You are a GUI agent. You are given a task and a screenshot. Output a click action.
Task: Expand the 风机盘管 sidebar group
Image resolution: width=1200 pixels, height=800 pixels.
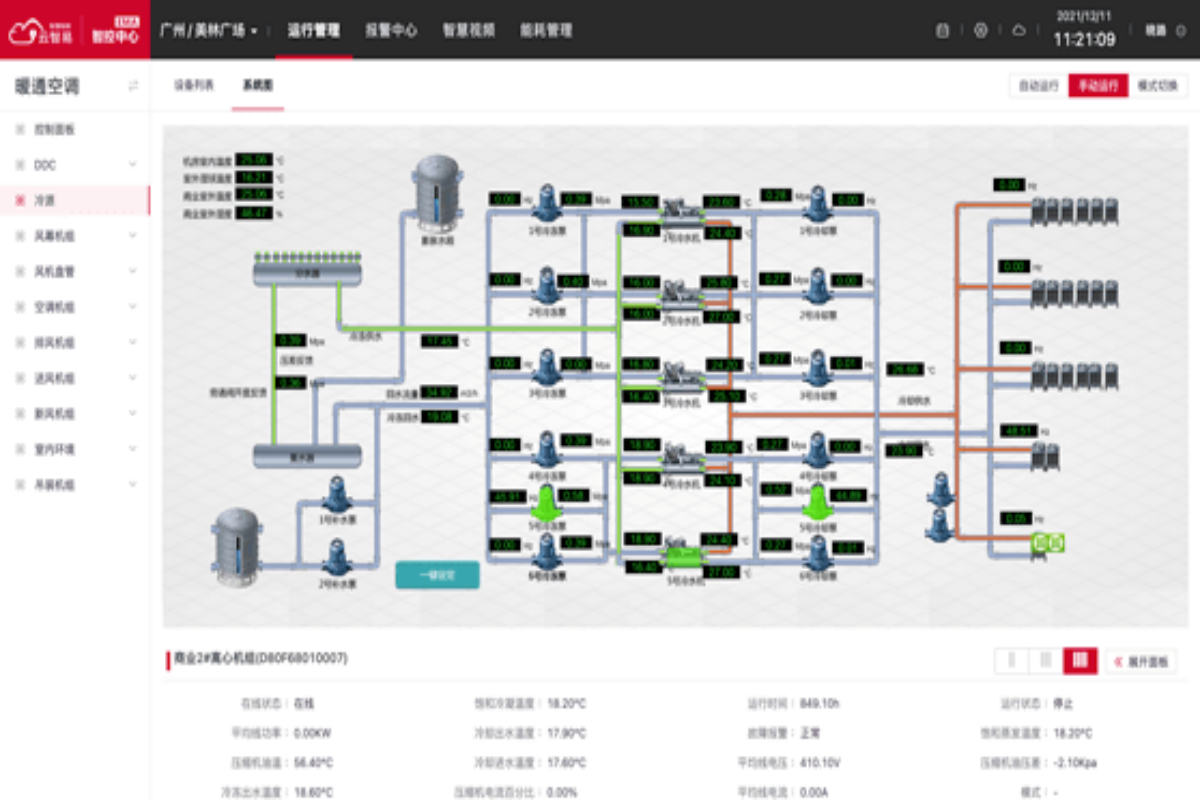[133, 272]
